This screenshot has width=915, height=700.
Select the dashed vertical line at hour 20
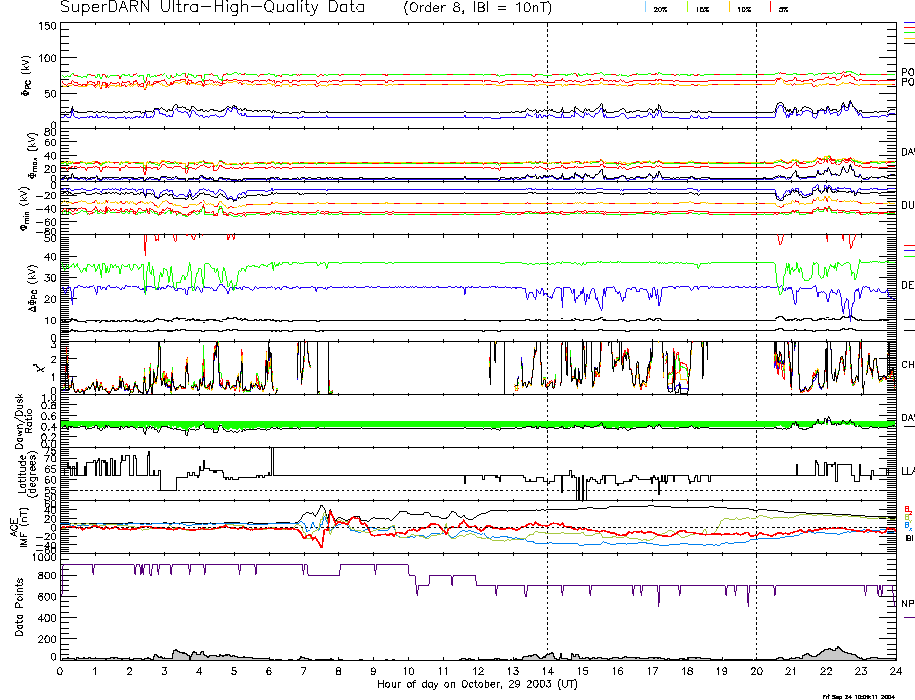756,300
